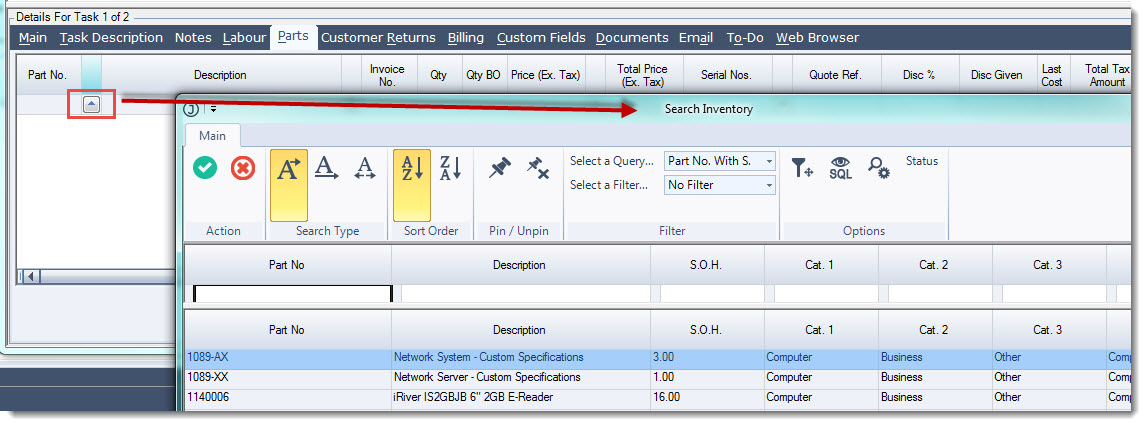Sort results by Description column header

[520, 330]
